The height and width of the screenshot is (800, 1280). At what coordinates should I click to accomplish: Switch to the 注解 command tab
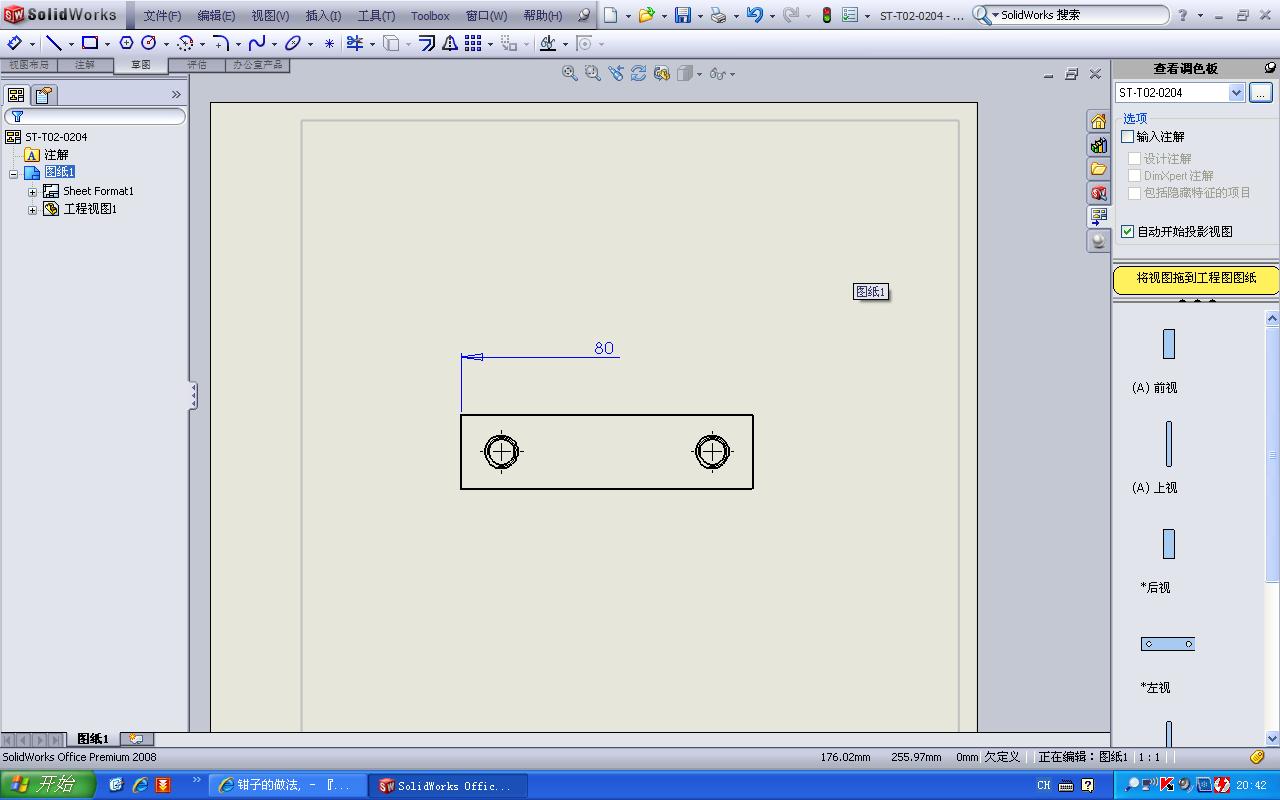(x=85, y=65)
